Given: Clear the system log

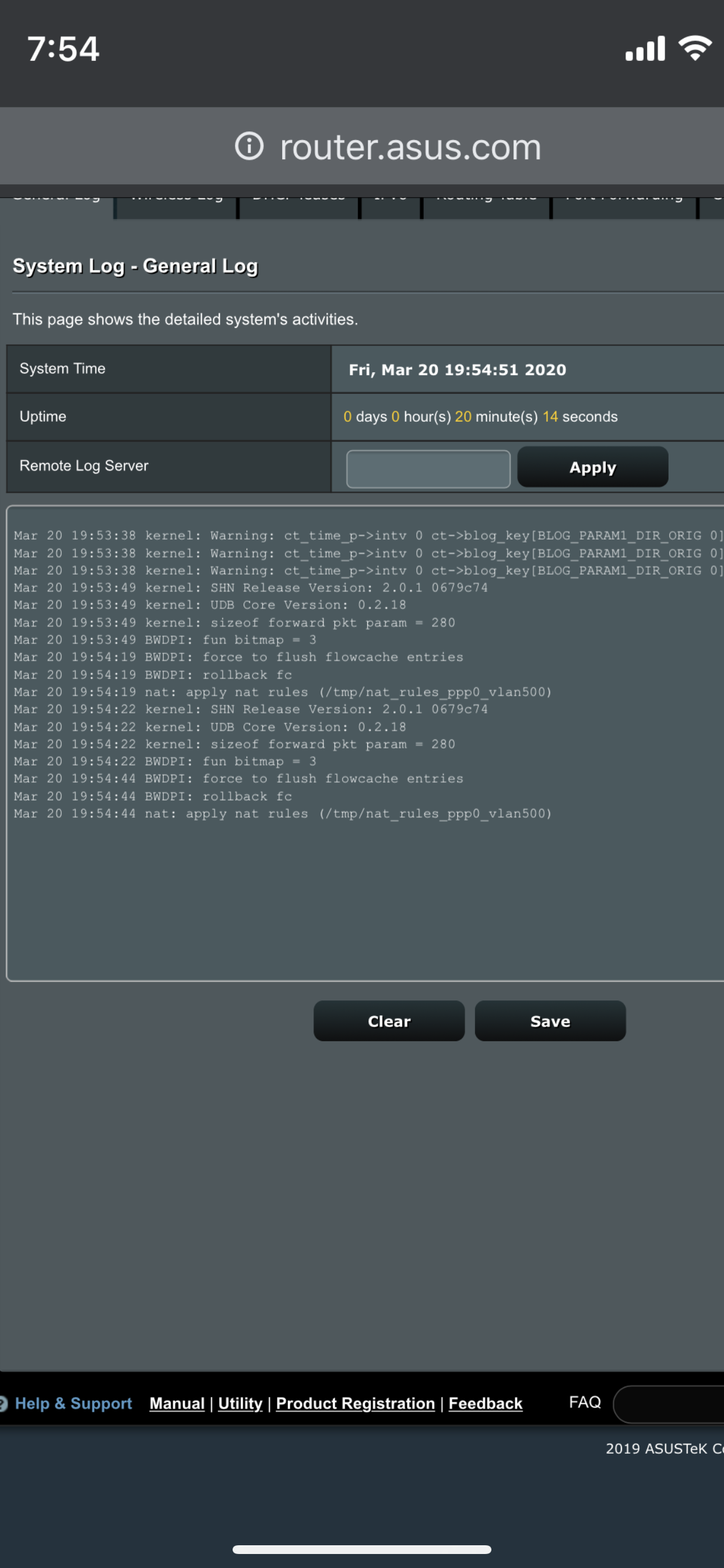Looking at the screenshot, I should click(389, 1021).
